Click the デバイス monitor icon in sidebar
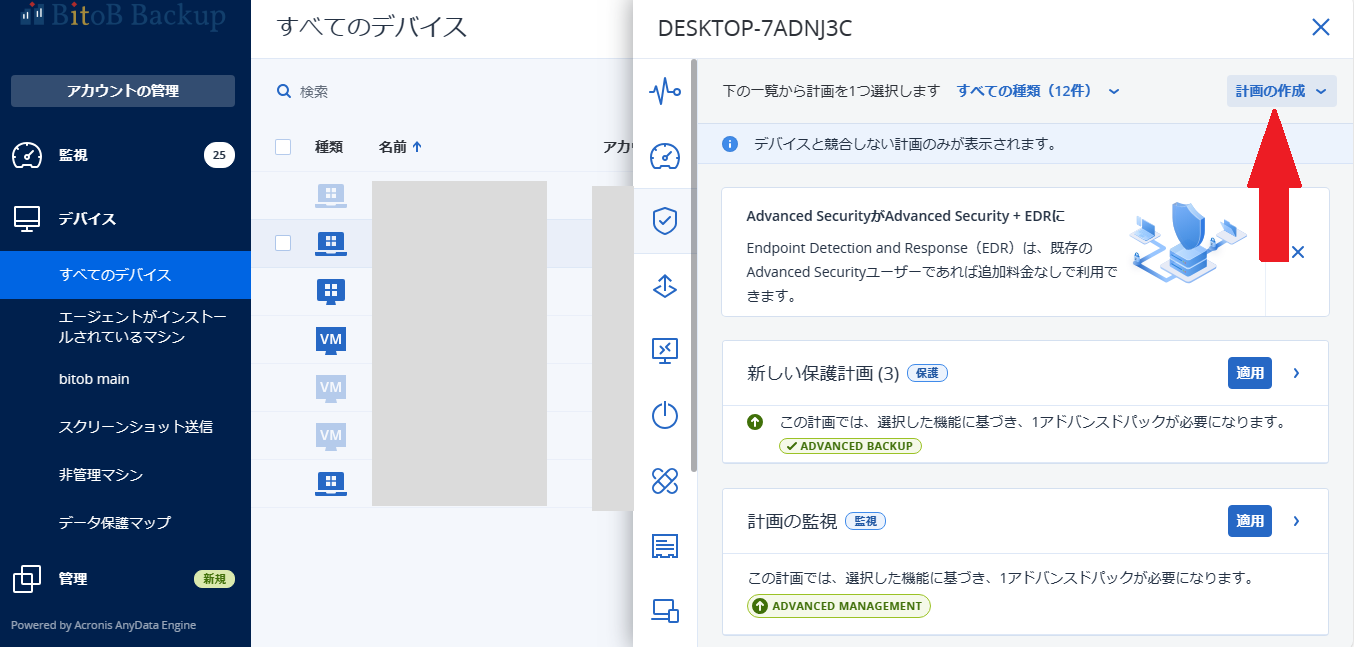The width and height of the screenshot is (1354, 647). click(x=27, y=219)
